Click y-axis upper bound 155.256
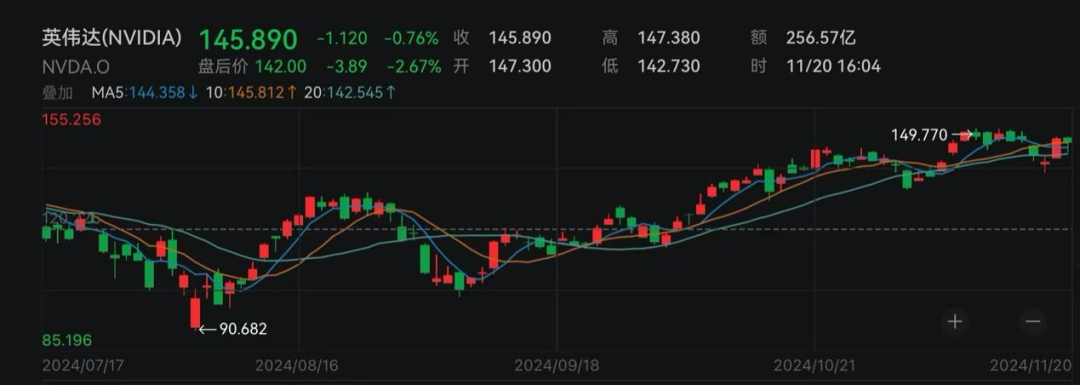 [x=72, y=120]
